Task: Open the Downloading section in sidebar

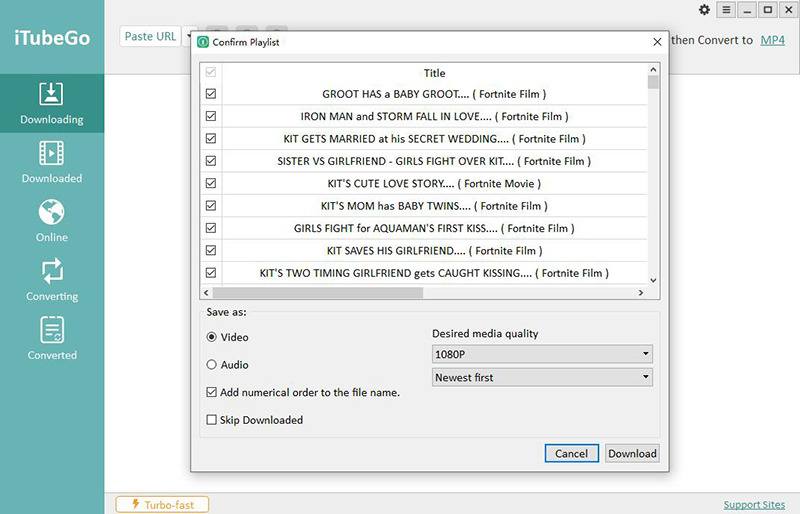Action: (52, 103)
